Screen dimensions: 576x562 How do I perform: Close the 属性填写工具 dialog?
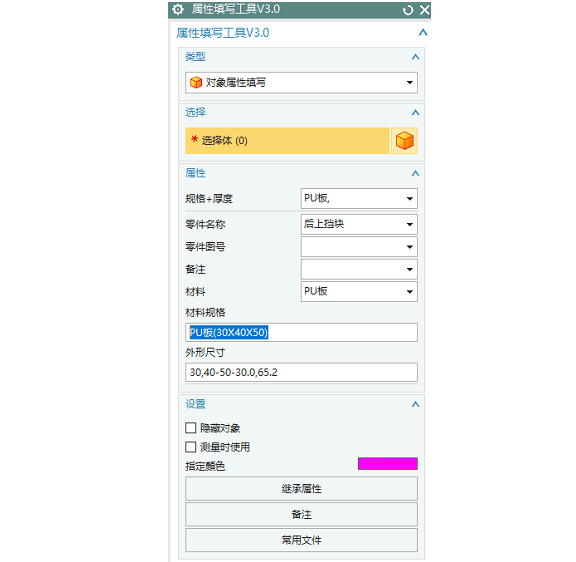coord(425,10)
